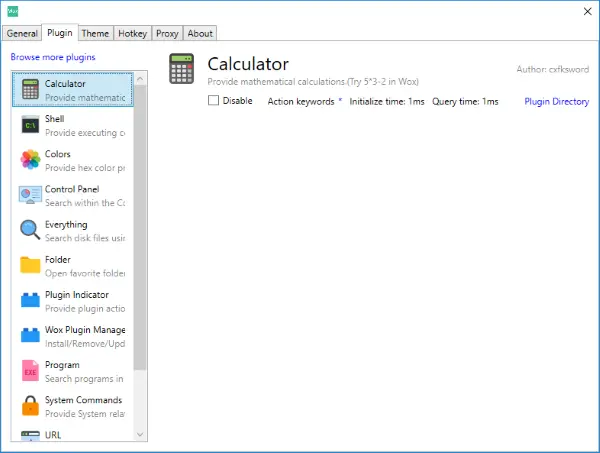The width and height of the screenshot is (600, 453).
Task: Click the large Calculator icon in details pane
Action: (x=182, y=69)
